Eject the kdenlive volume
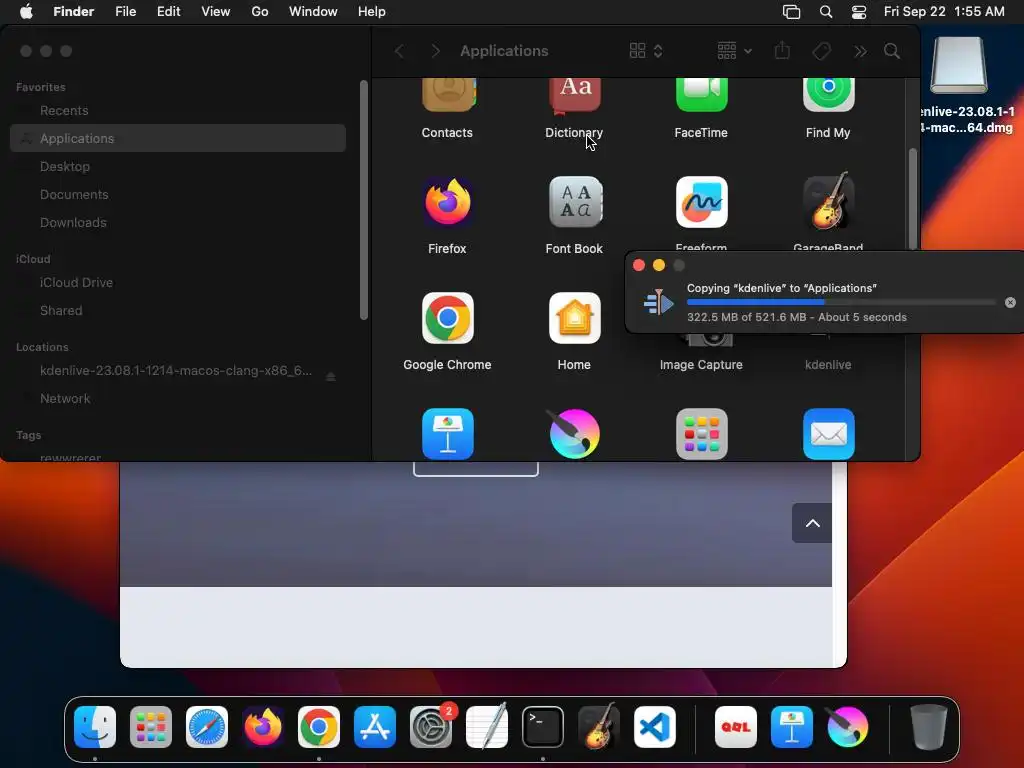This screenshot has height=768, width=1024. click(x=330, y=377)
